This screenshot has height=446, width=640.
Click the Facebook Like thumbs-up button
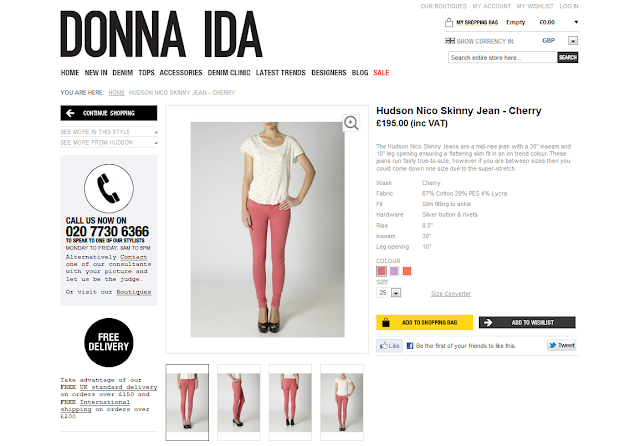[x=389, y=346]
